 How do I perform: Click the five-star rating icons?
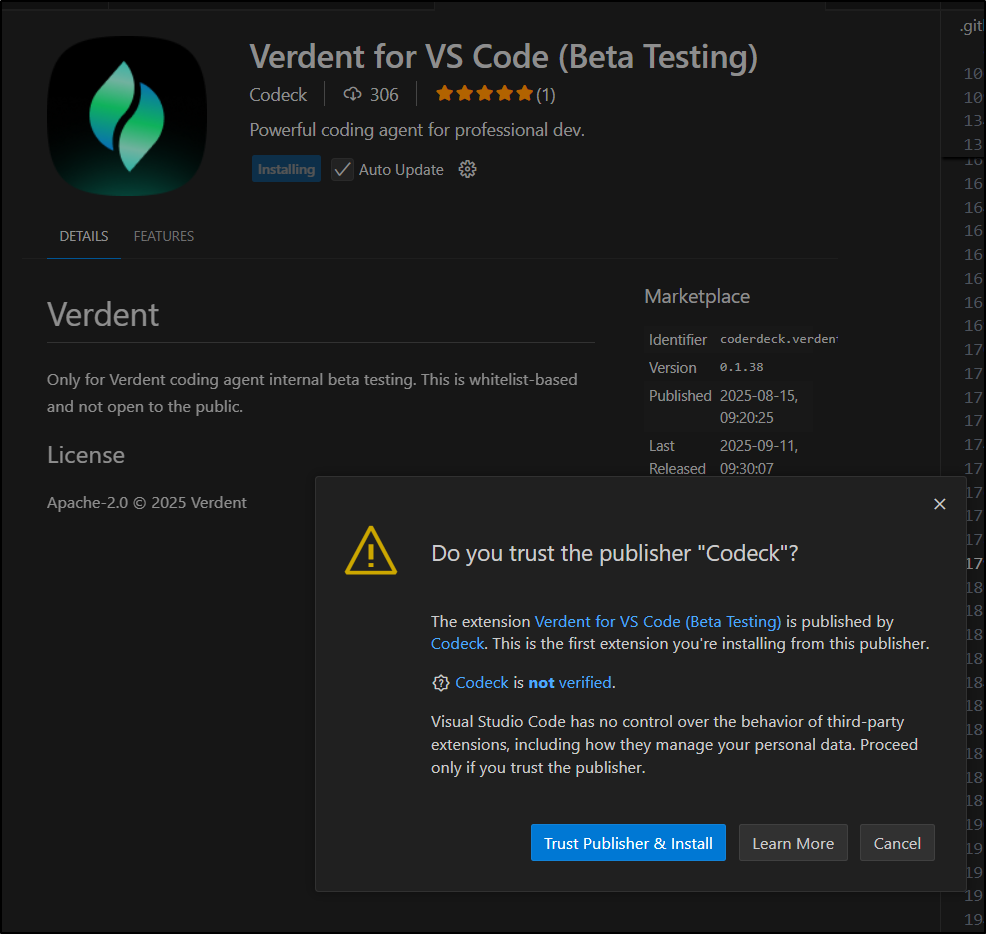pyautogui.click(x=484, y=94)
